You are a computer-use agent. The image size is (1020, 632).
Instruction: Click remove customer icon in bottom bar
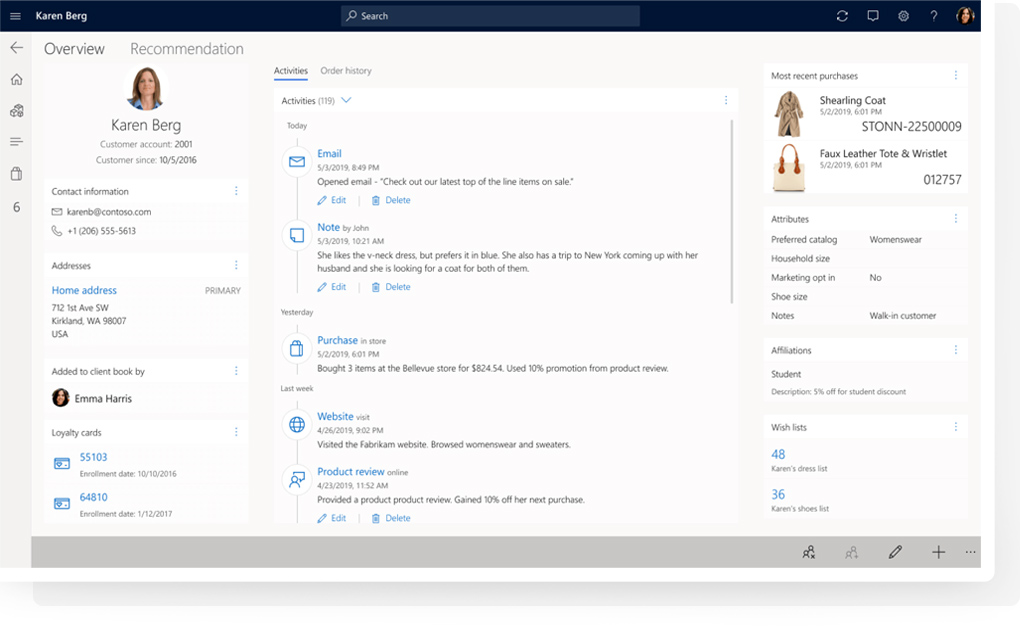(x=809, y=552)
